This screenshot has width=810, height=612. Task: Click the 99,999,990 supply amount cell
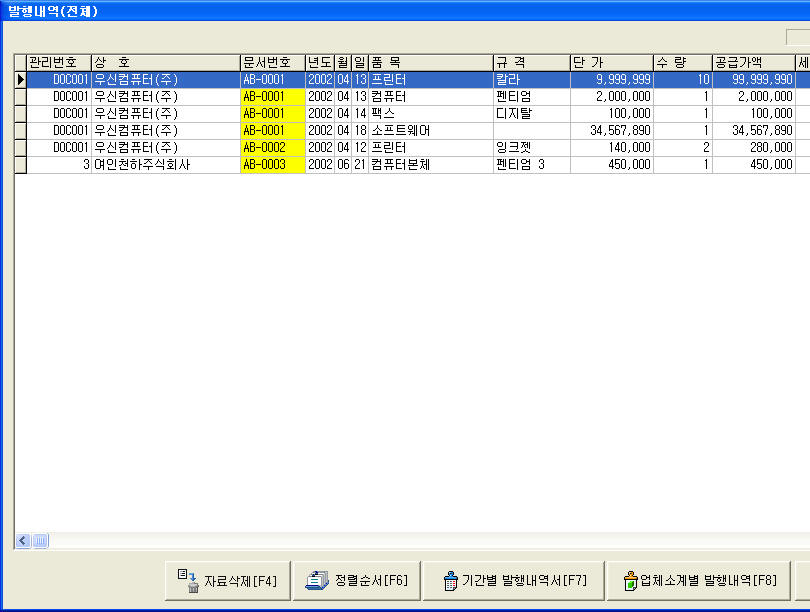point(754,80)
